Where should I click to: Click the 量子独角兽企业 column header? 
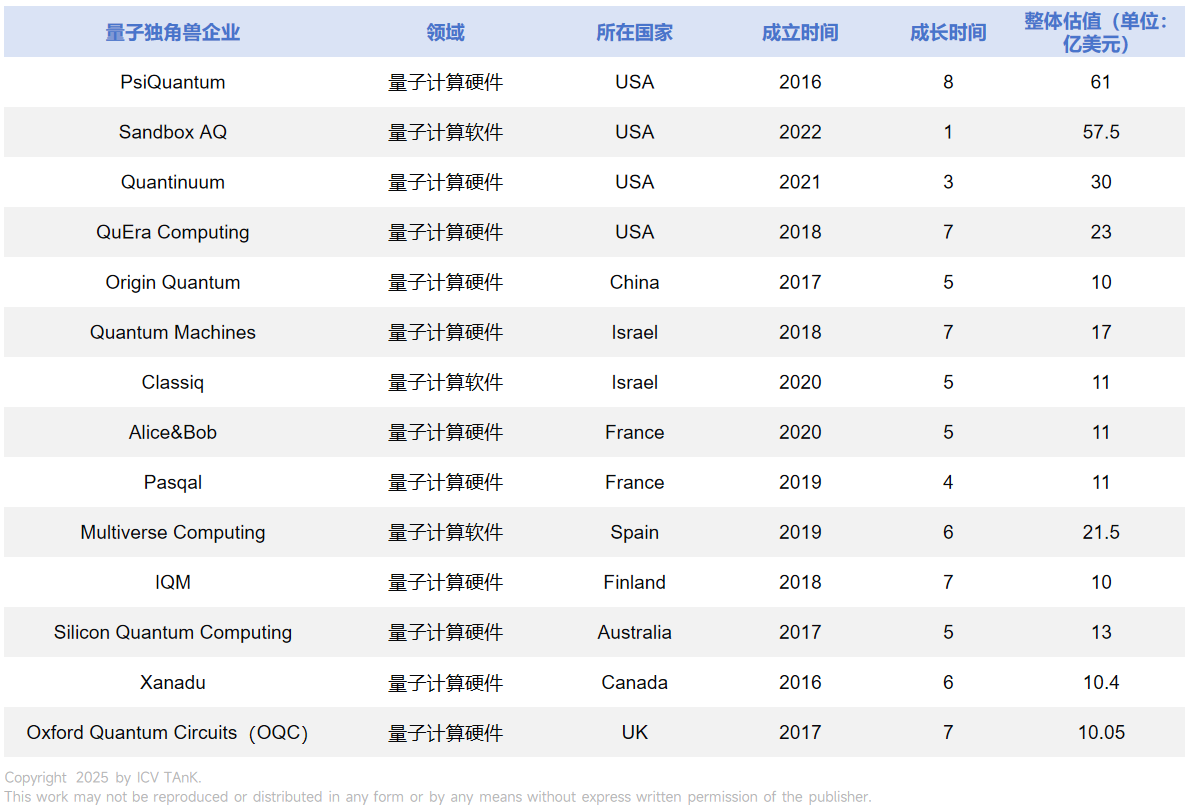point(173,31)
